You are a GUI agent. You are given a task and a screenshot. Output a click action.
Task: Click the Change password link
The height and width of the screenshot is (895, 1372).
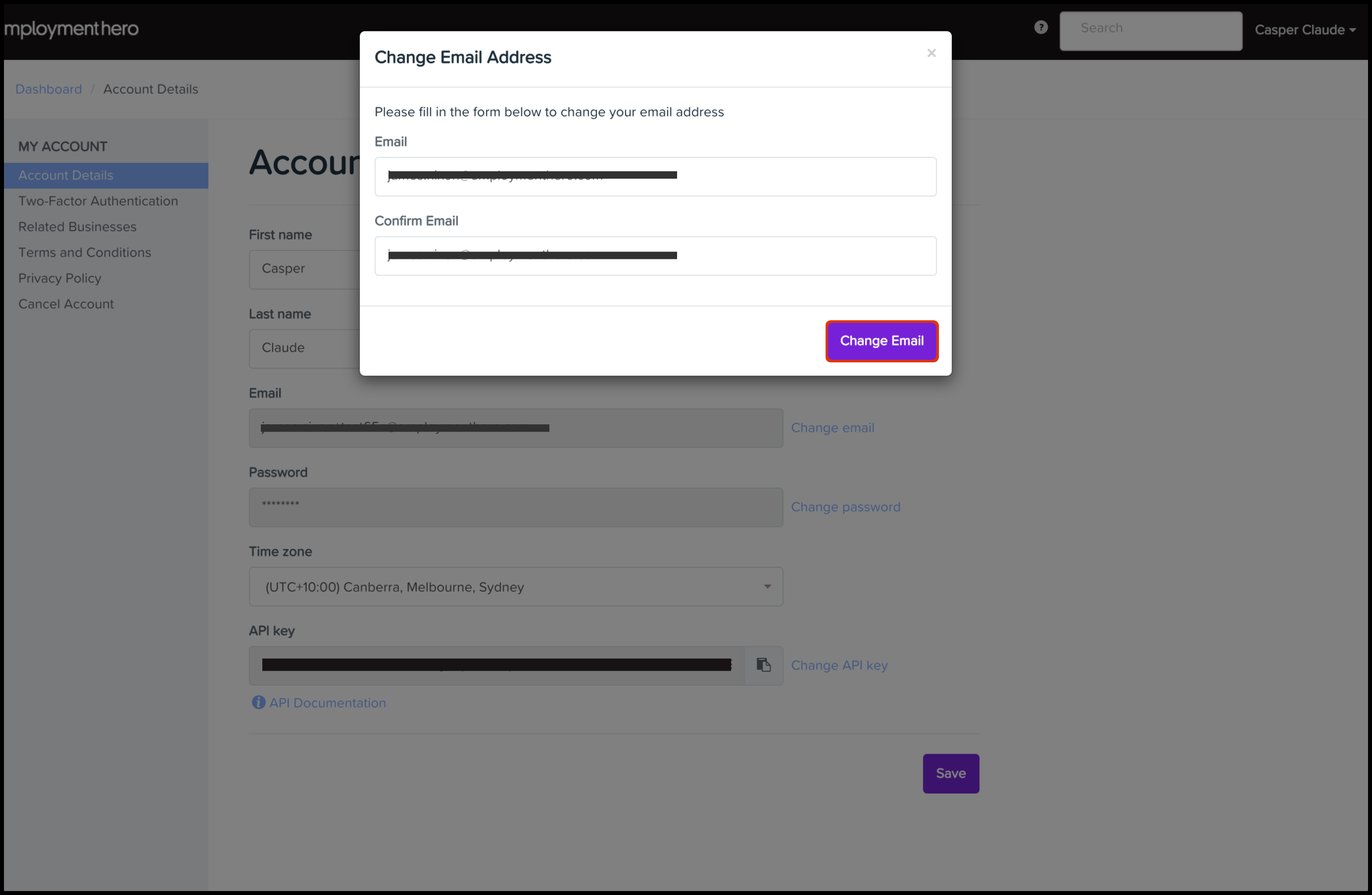pos(845,507)
